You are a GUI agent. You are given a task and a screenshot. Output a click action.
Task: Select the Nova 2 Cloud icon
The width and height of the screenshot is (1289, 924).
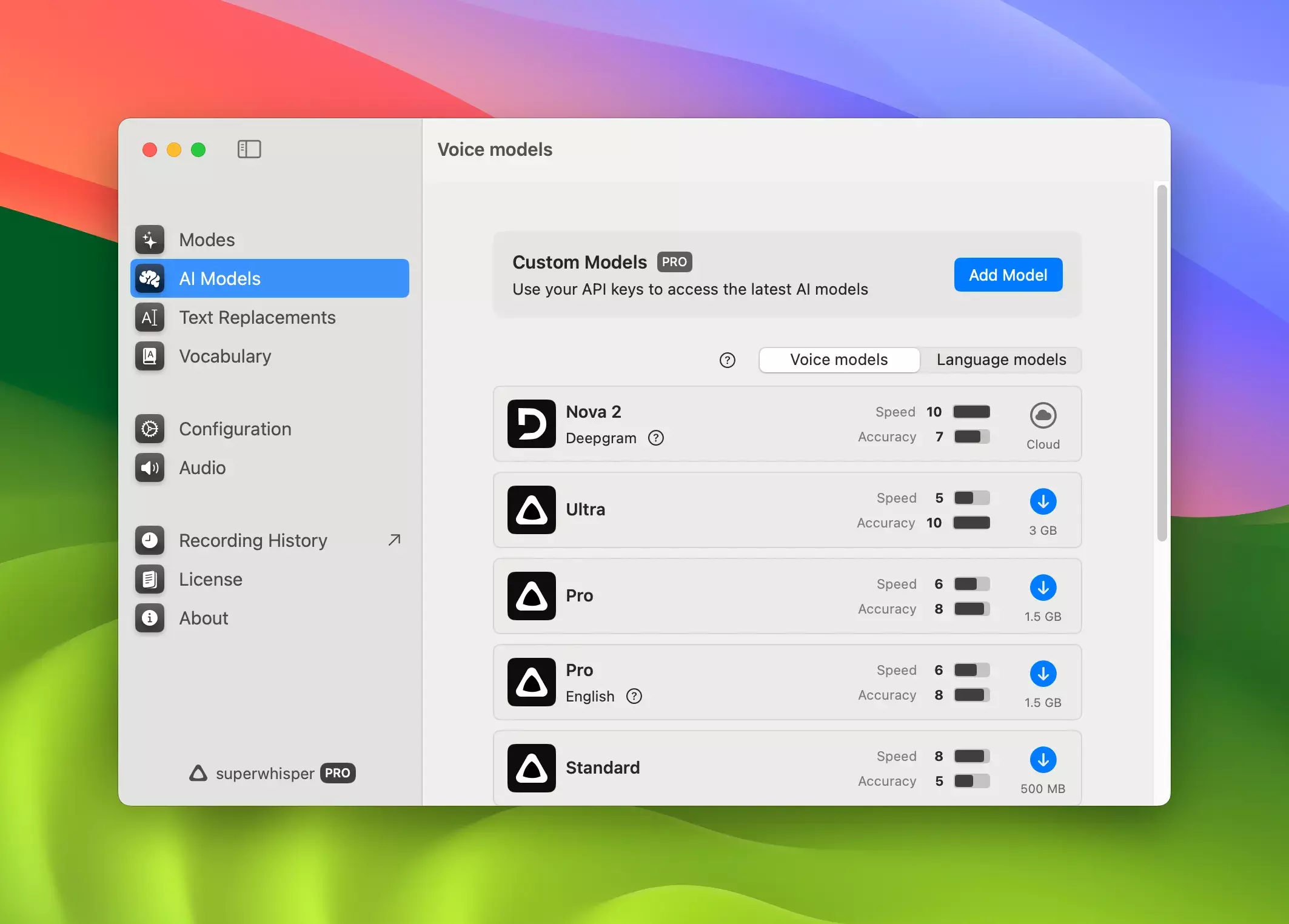1043,416
